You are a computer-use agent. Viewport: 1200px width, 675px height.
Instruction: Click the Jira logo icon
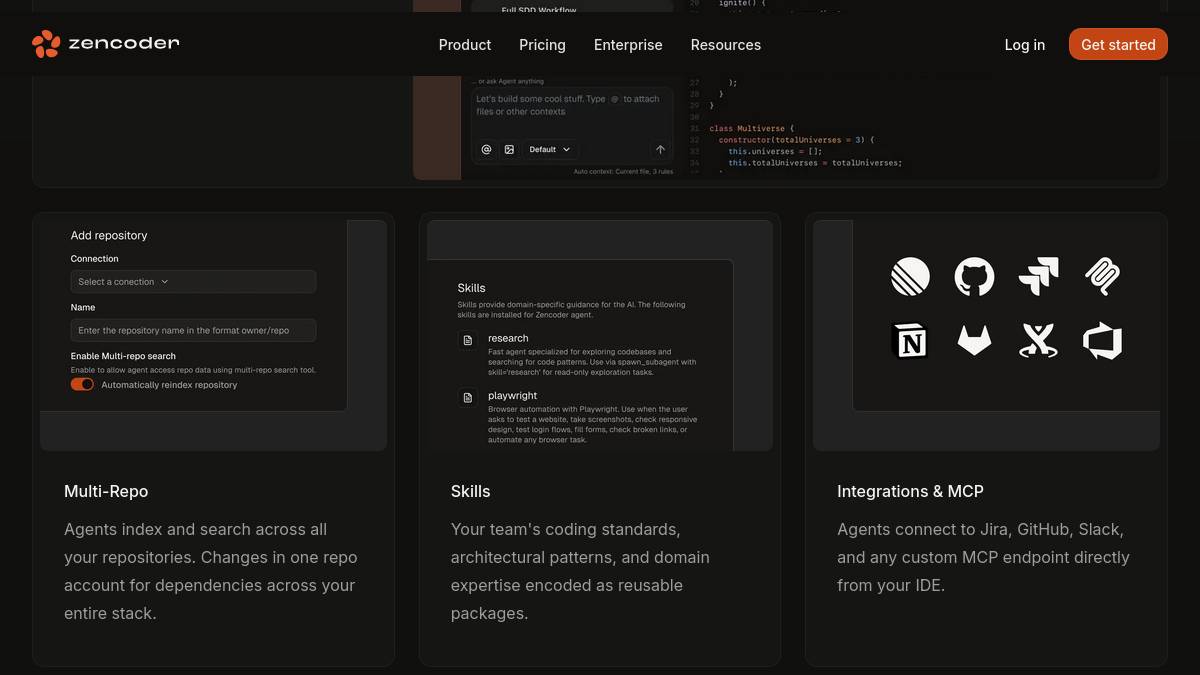pos(1038,276)
